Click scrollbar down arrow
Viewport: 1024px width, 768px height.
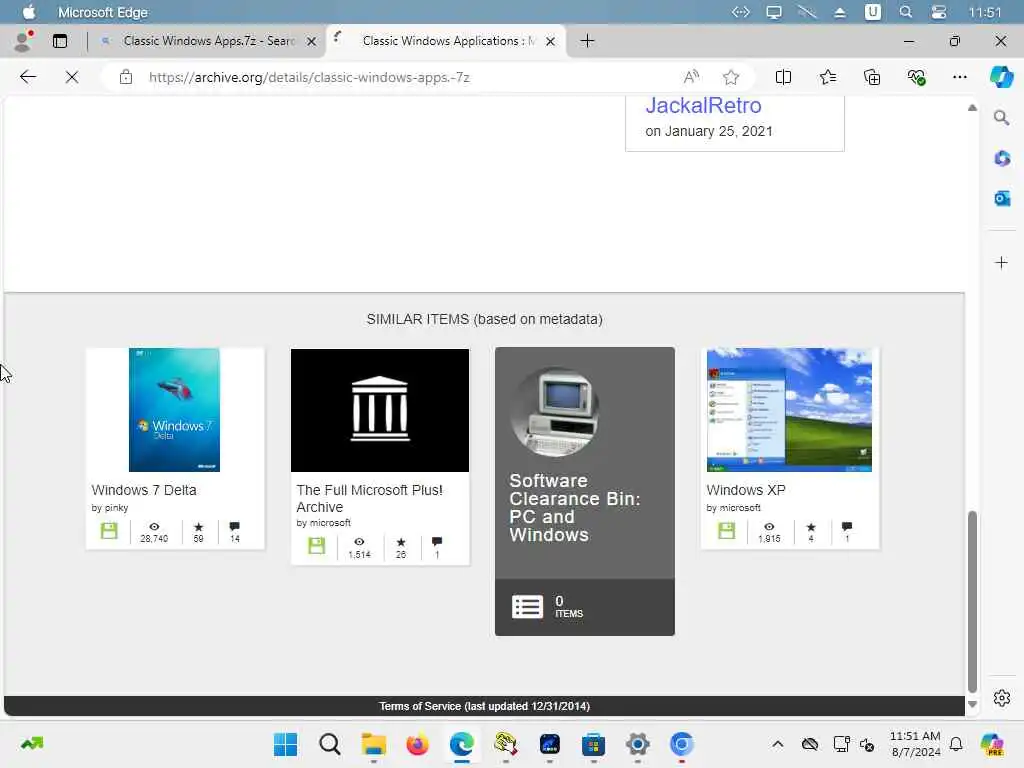pyautogui.click(x=972, y=705)
